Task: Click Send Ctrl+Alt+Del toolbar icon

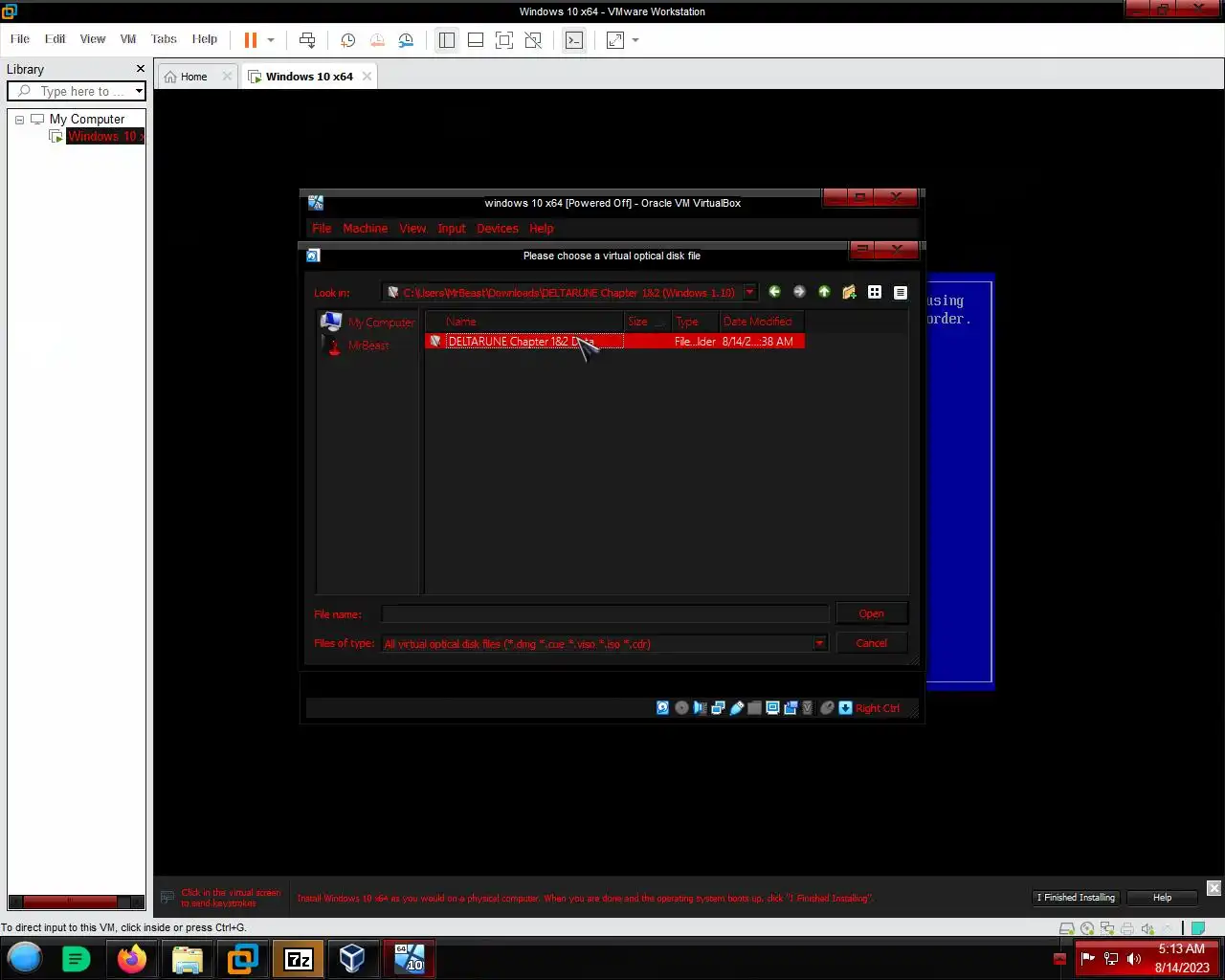Action: [307, 40]
